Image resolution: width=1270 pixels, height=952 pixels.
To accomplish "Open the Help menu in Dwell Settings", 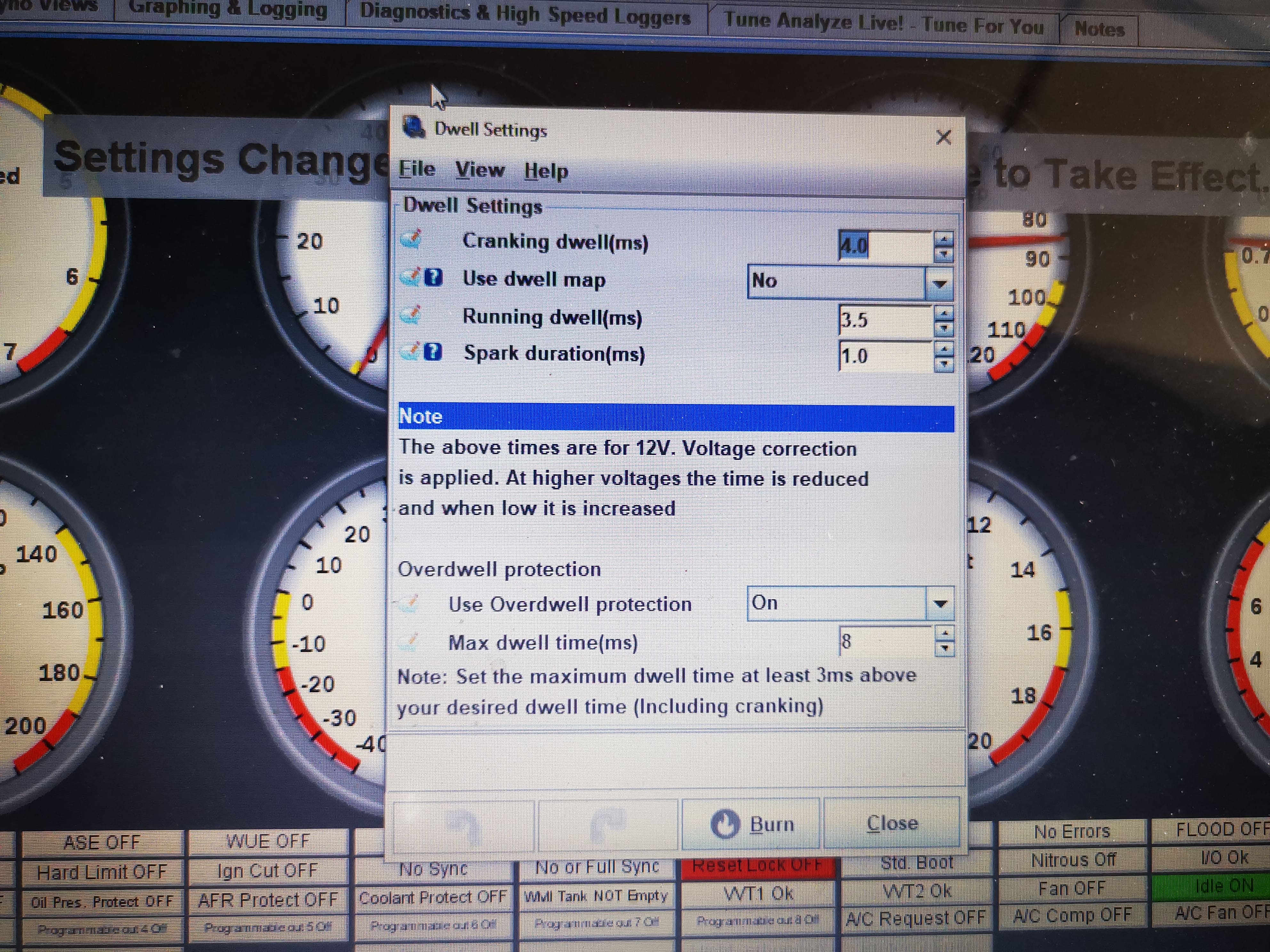I will click(546, 171).
